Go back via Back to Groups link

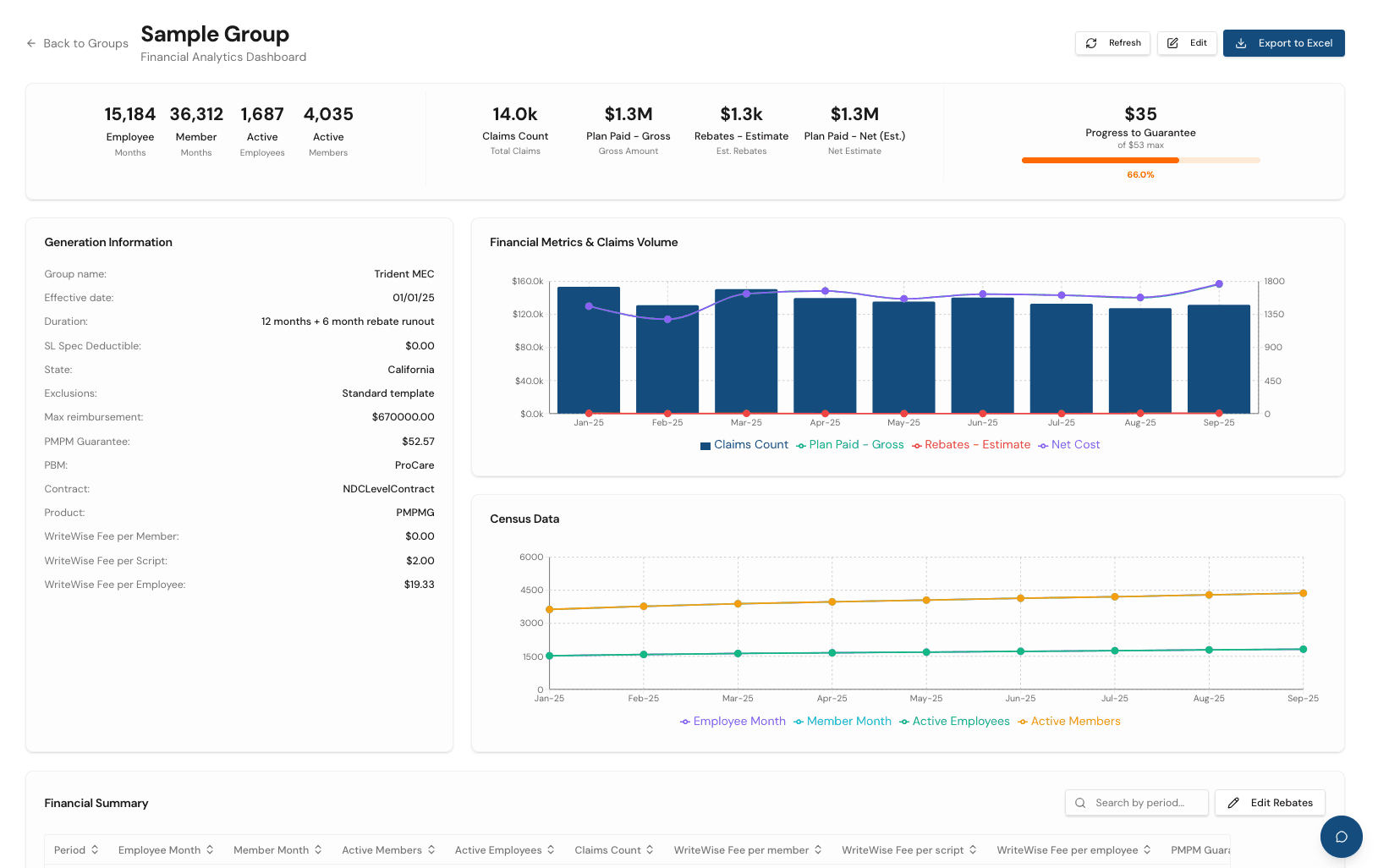point(77,43)
